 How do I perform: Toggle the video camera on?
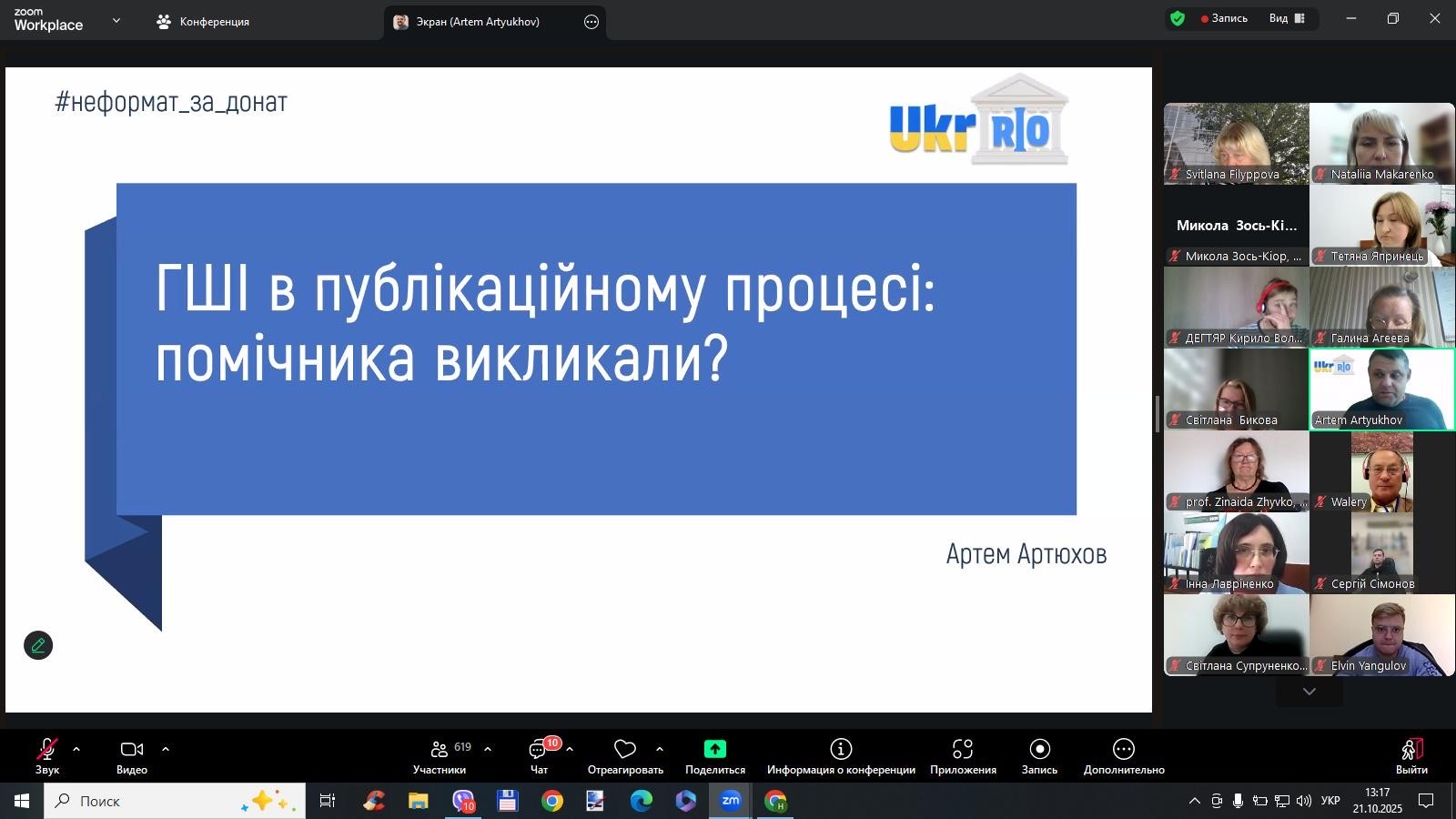pos(132,756)
